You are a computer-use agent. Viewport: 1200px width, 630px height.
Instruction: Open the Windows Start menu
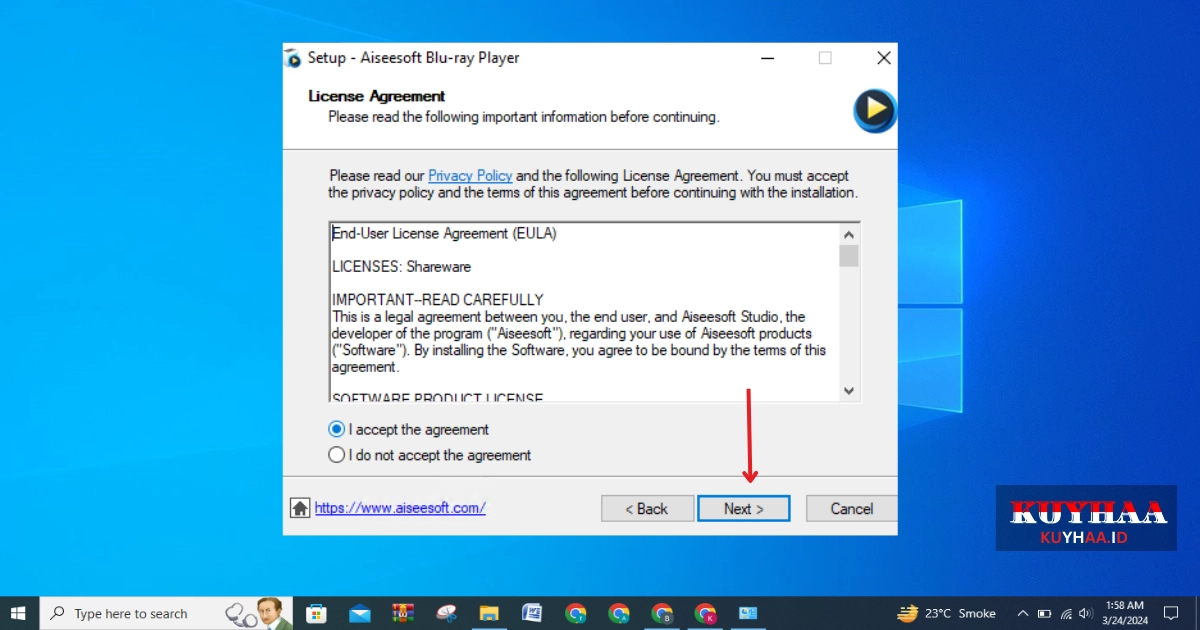18,613
